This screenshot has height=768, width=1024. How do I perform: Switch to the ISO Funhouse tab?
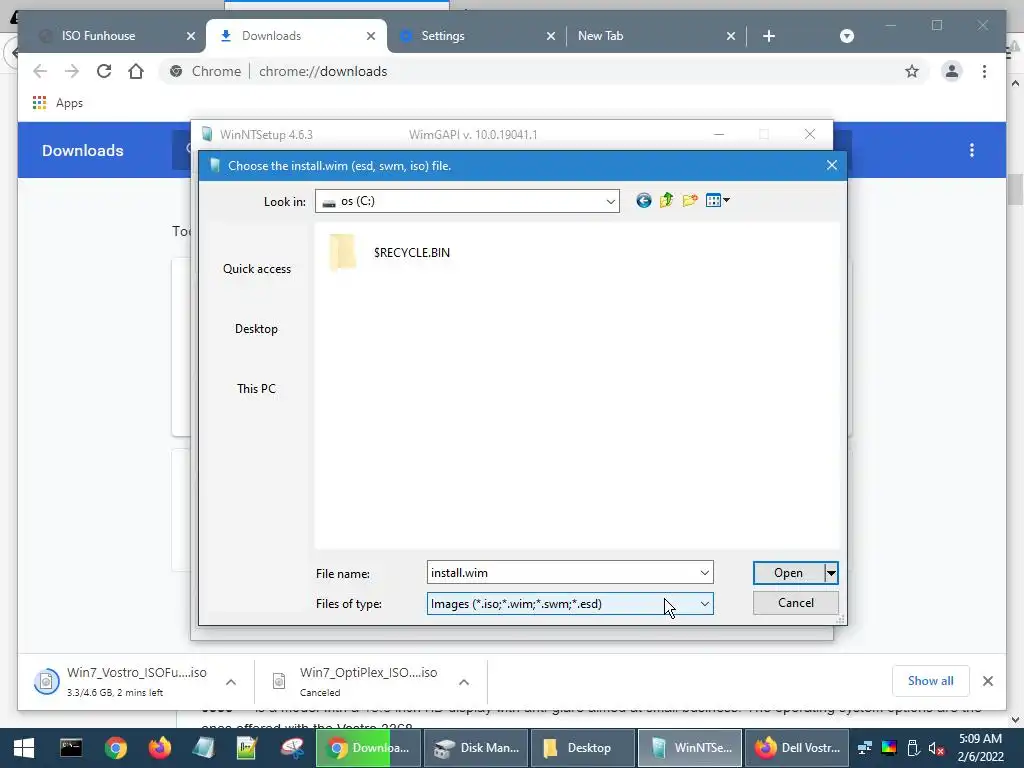(x=98, y=36)
